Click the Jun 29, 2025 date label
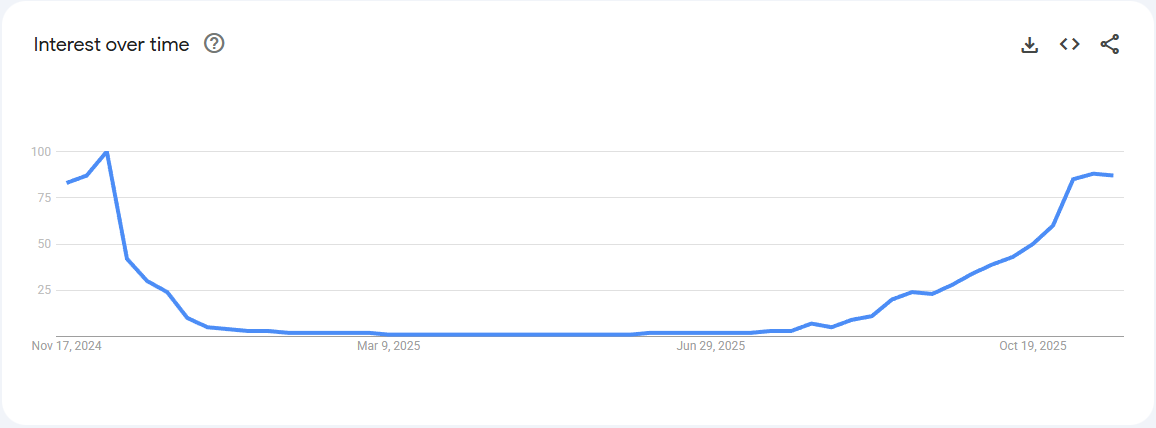The height and width of the screenshot is (428, 1156). pos(711,346)
